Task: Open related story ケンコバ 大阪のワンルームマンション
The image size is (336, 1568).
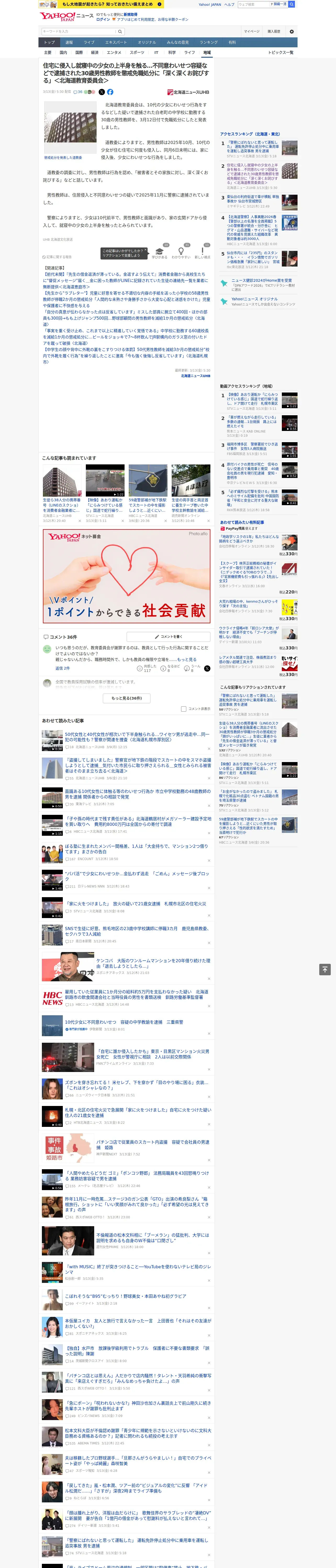Action: click(x=153, y=963)
